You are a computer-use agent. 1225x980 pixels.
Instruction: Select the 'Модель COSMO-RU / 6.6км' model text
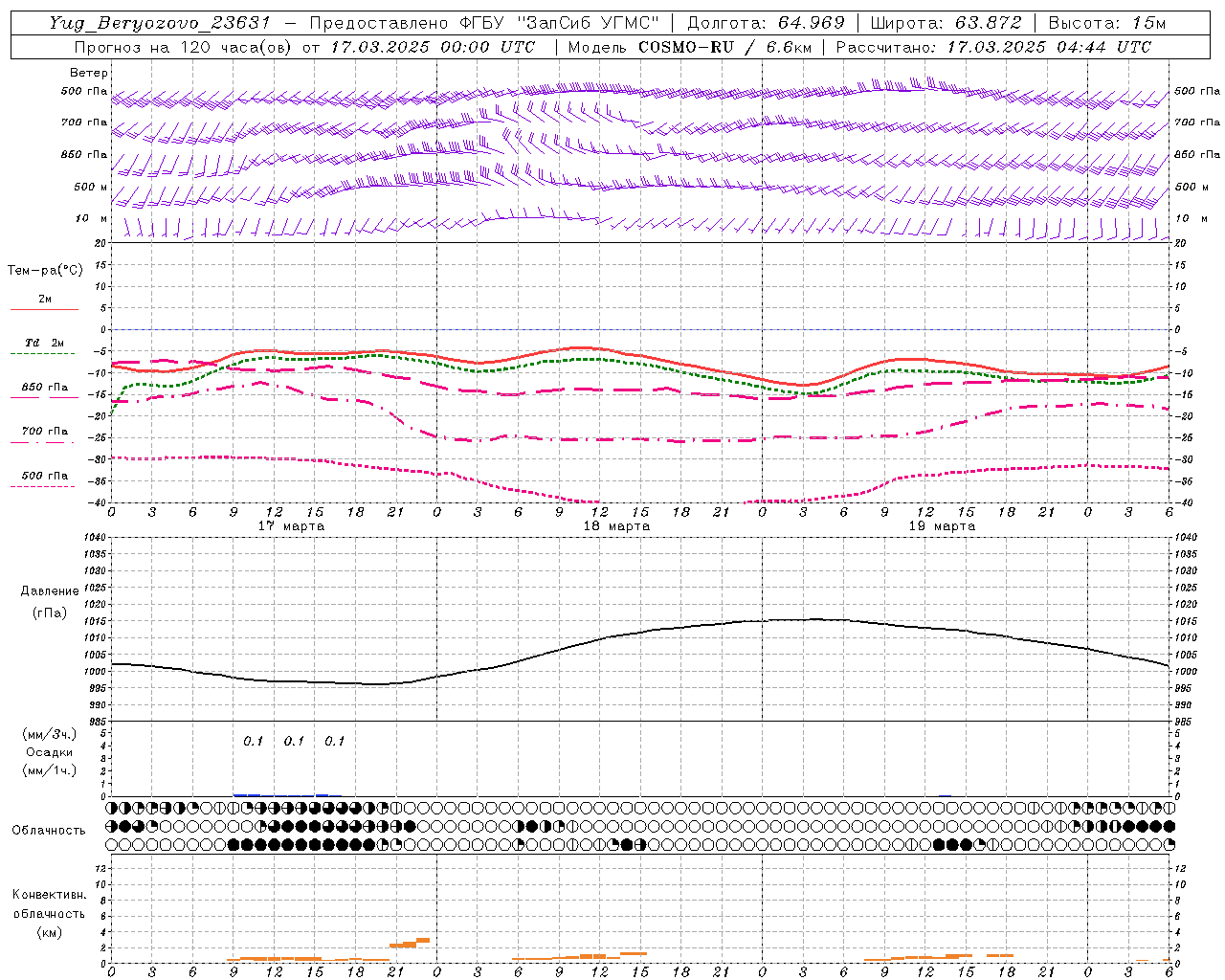[x=689, y=47]
